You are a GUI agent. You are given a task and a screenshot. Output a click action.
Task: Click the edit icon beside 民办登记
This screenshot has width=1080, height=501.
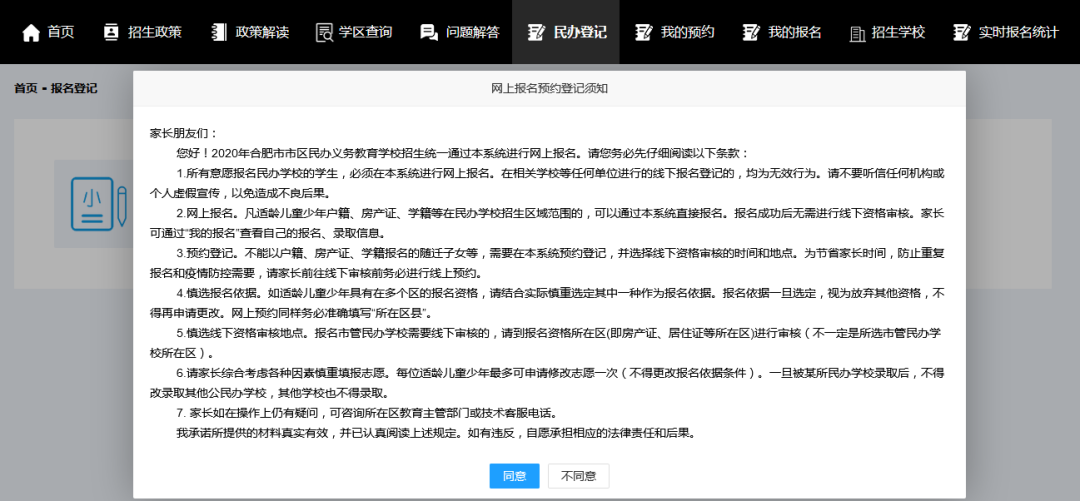[x=536, y=32]
